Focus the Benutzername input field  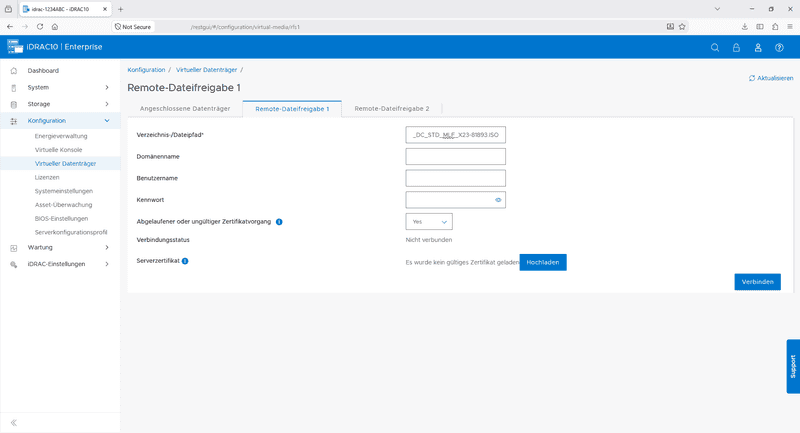click(456, 179)
